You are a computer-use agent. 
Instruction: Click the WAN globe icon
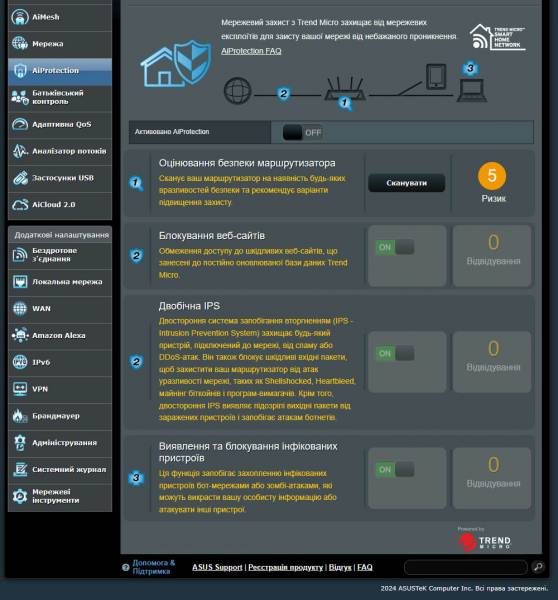pyautogui.click(x=20, y=308)
